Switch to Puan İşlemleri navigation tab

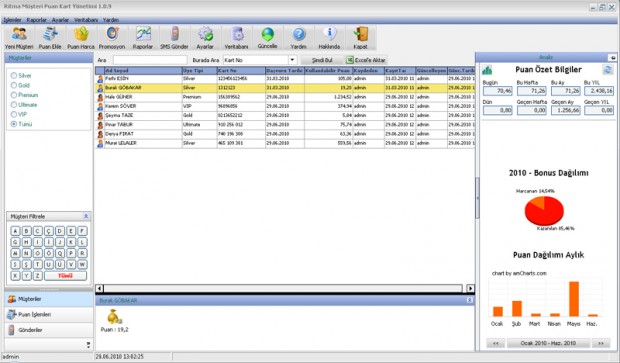coord(49,315)
